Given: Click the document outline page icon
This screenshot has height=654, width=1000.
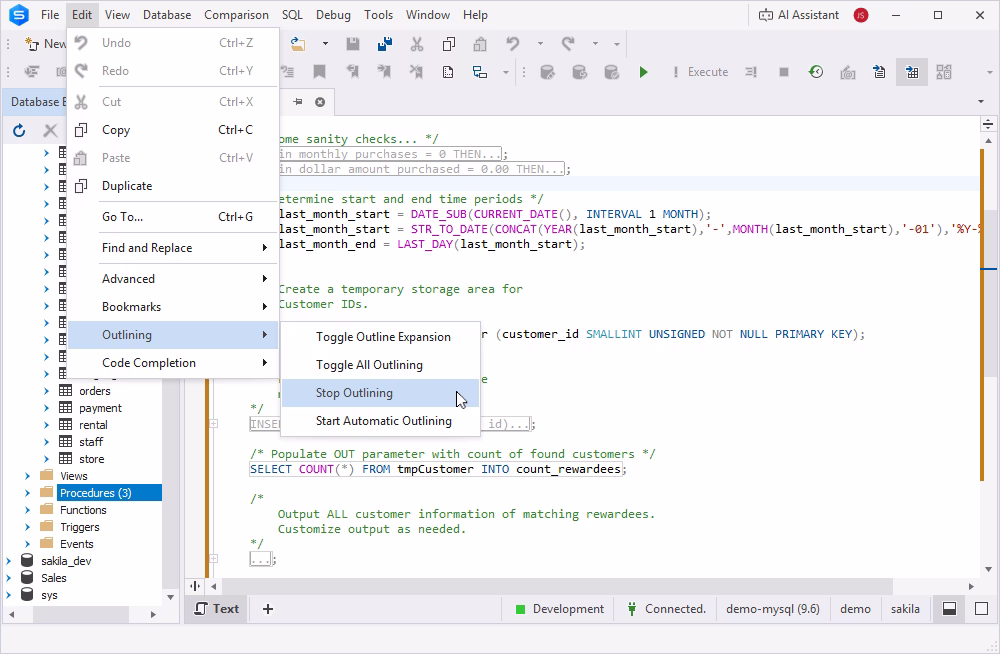Looking at the screenshot, I should [x=448, y=72].
